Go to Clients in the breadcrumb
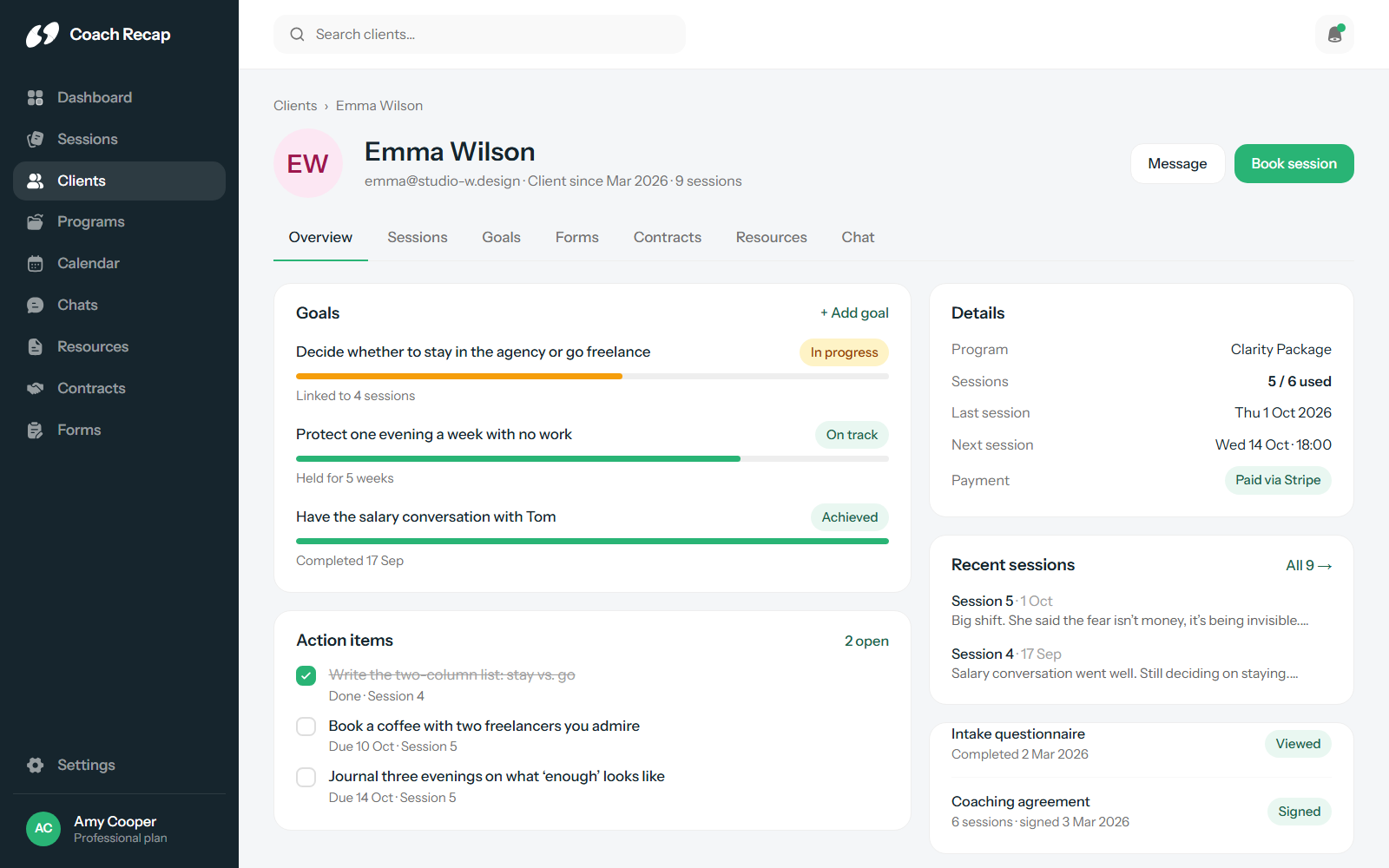Viewport: 1389px width, 868px height. 295,106
